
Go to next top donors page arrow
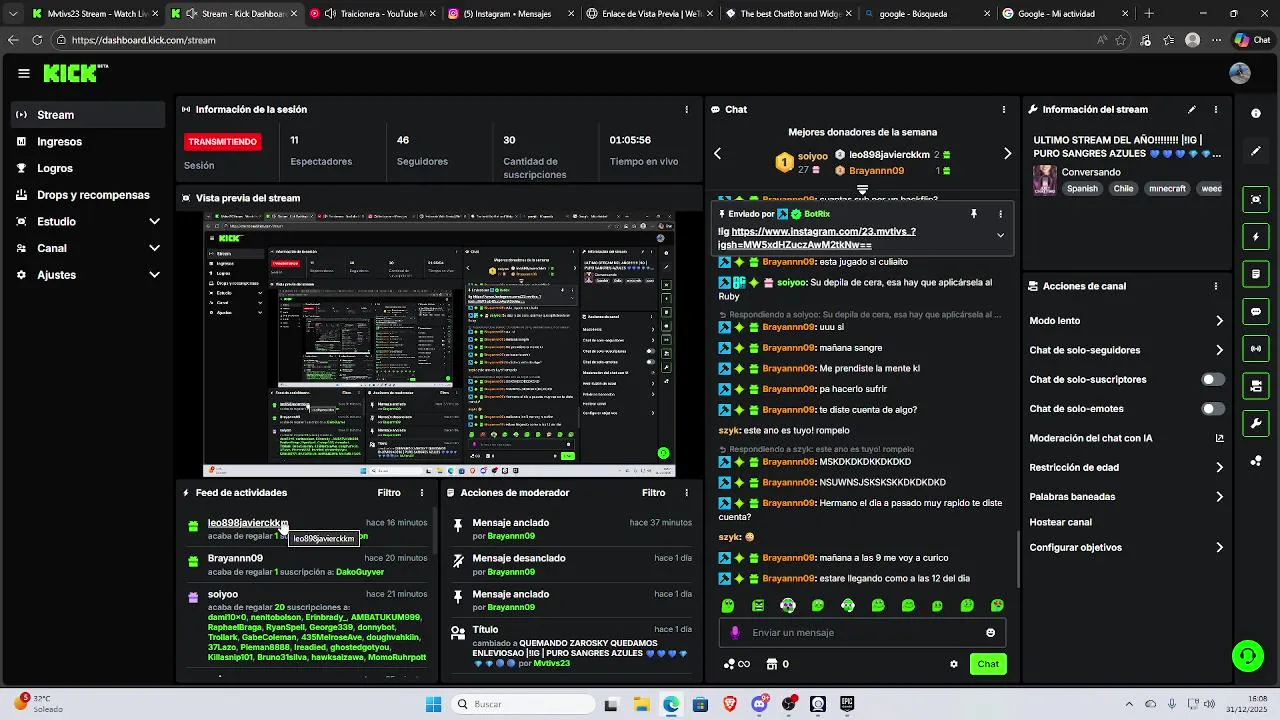click(1007, 154)
